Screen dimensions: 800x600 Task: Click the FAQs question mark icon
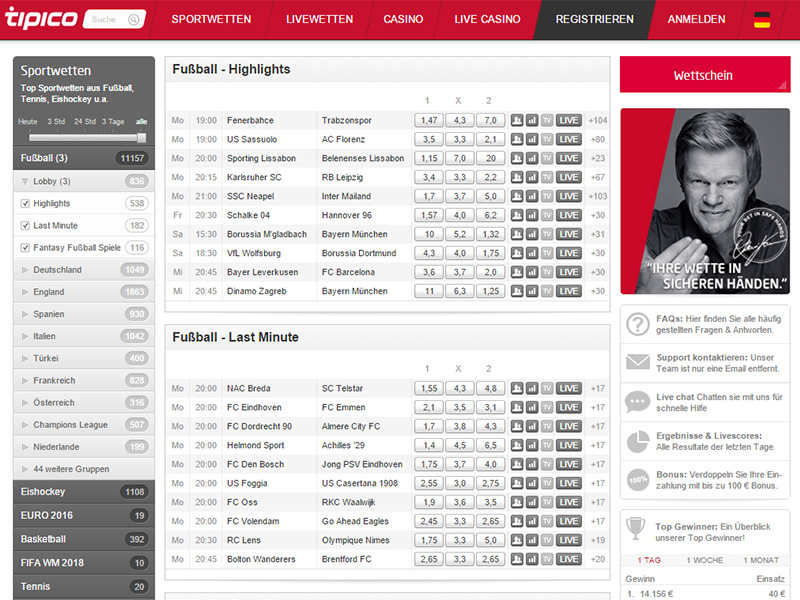(x=638, y=324)
